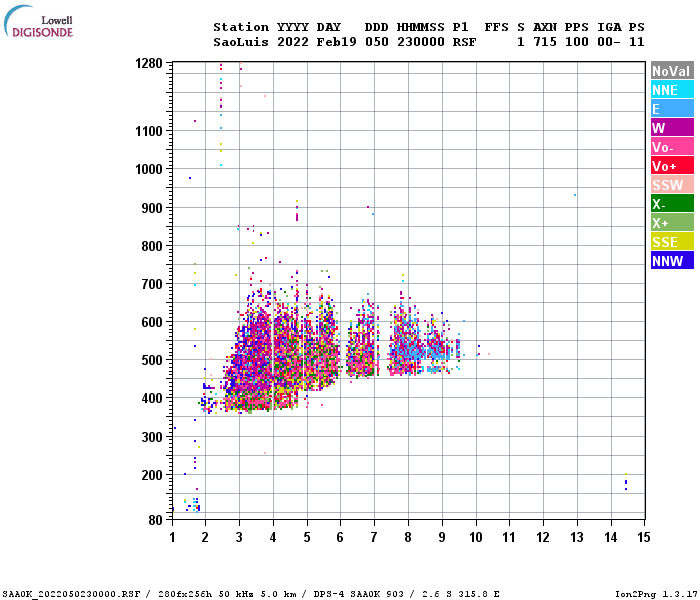This screenshot has height=600, width=700.
Task: Click the HHMMSS header label
Action: coord(421,27)
